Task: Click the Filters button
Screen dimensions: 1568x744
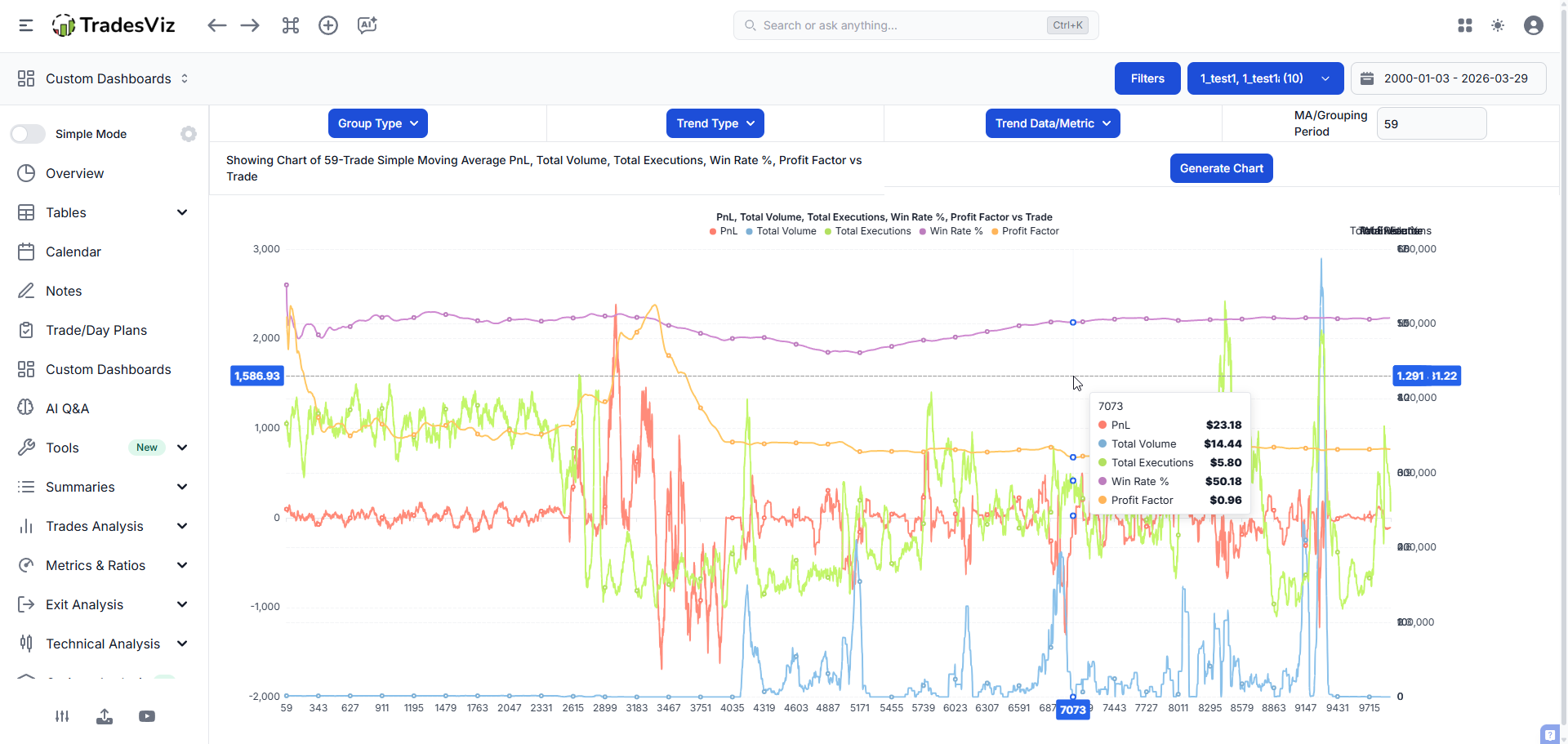Action: pos(1147,78)
